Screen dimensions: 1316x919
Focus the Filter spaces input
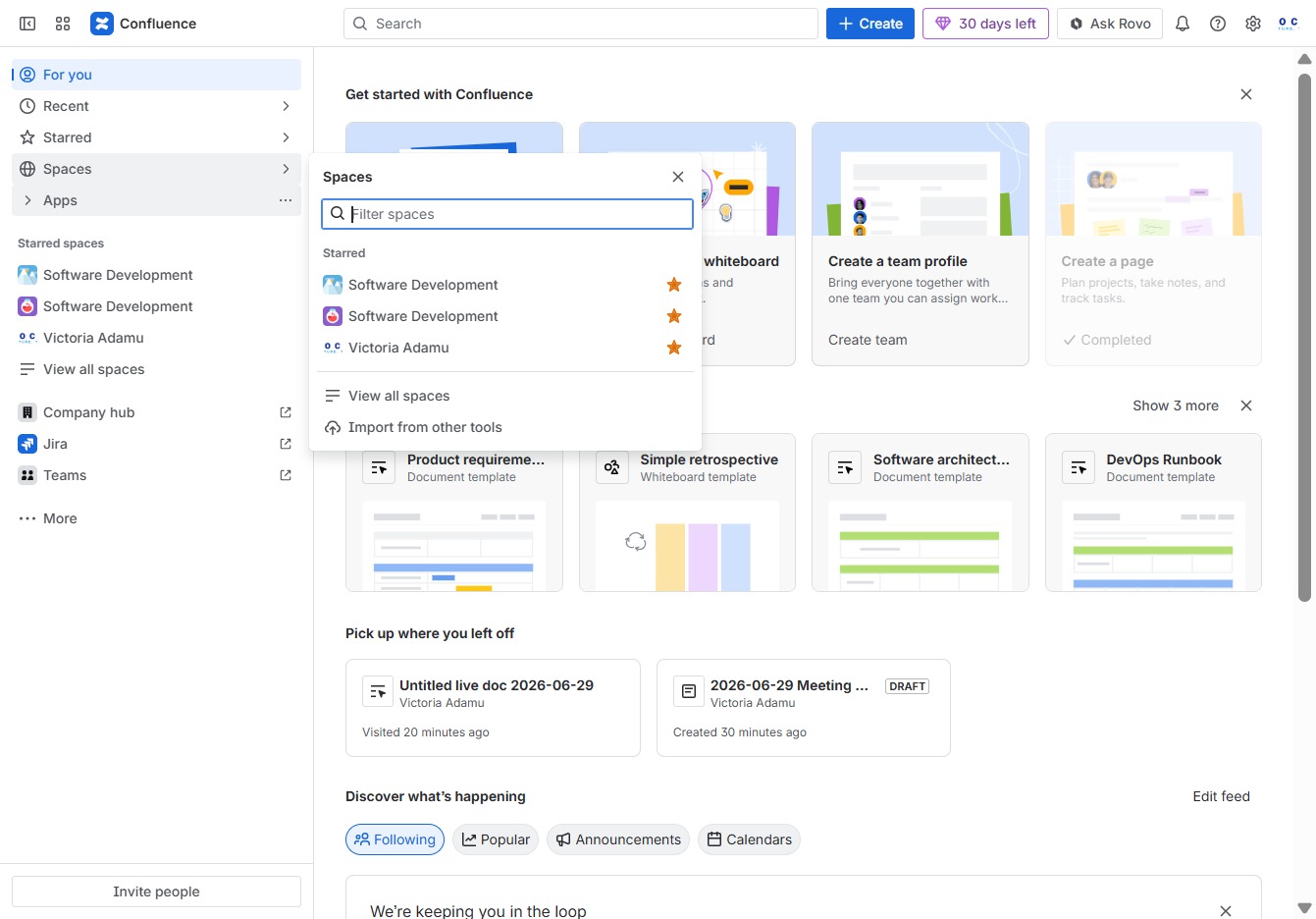(507, 214)
